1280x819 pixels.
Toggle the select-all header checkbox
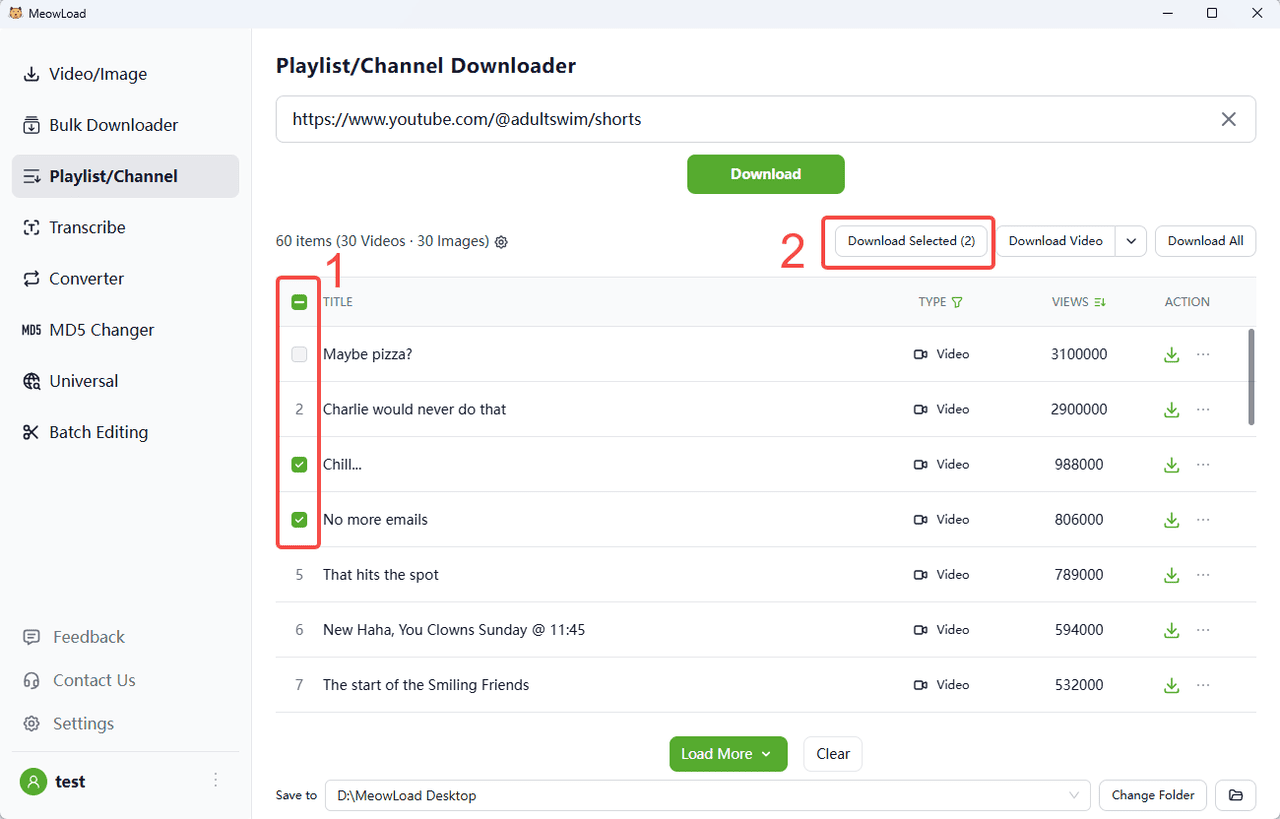299,302
